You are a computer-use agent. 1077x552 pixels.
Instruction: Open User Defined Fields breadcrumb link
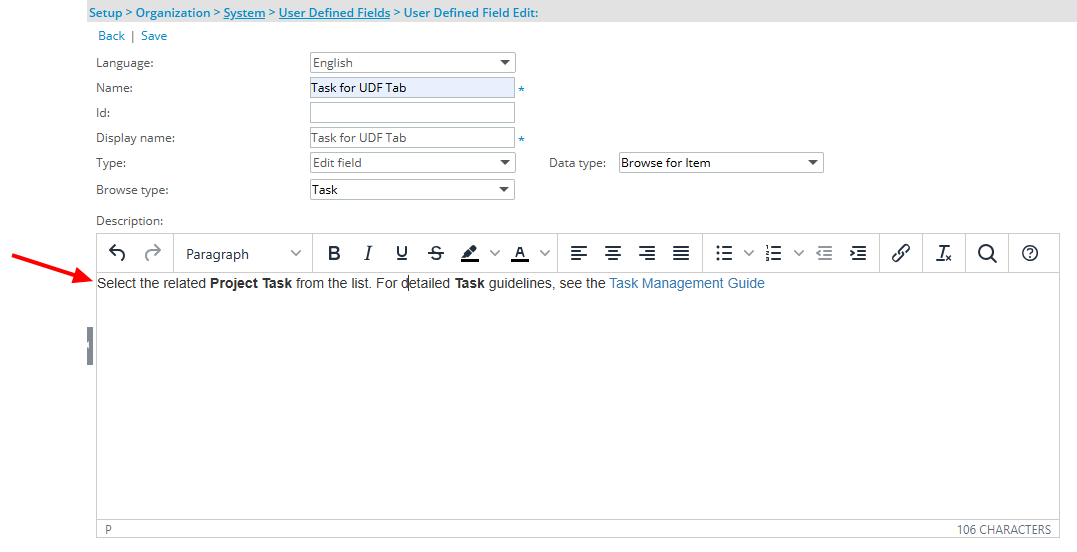[334, 13]
